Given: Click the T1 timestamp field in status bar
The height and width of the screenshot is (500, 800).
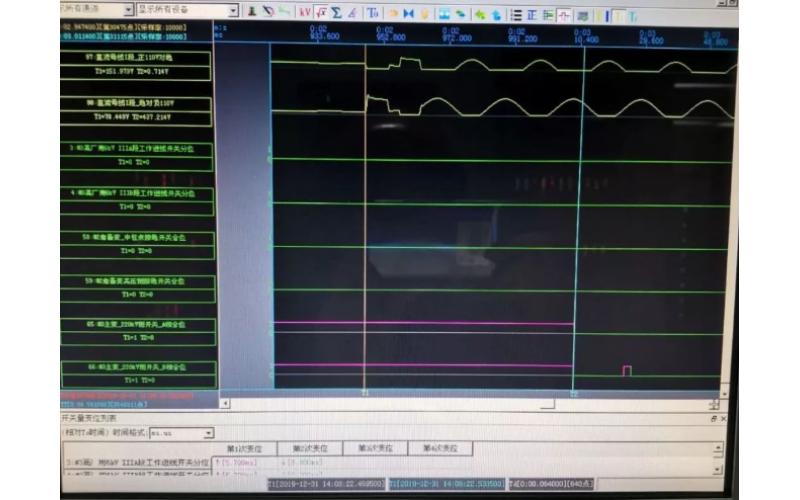Looking at the screenshot, I should (x=325, y=484).
